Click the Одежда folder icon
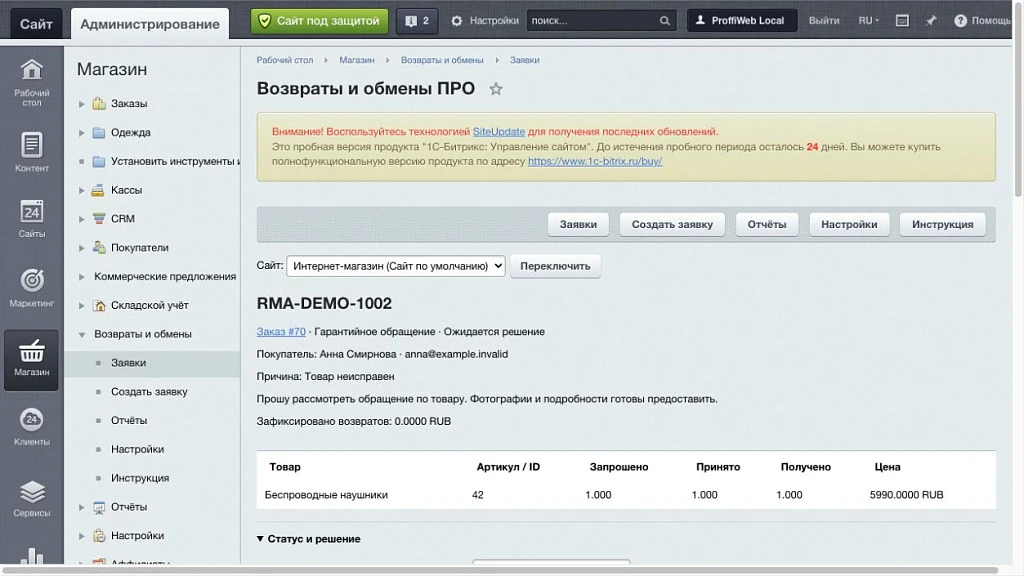This screenshot has width=1024, height=576. click(x=99, y=133)
